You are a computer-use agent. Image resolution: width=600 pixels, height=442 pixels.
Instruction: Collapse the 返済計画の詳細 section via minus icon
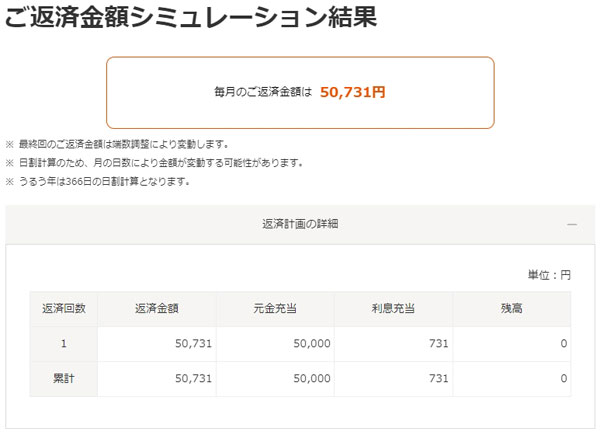tap(572, 225)
